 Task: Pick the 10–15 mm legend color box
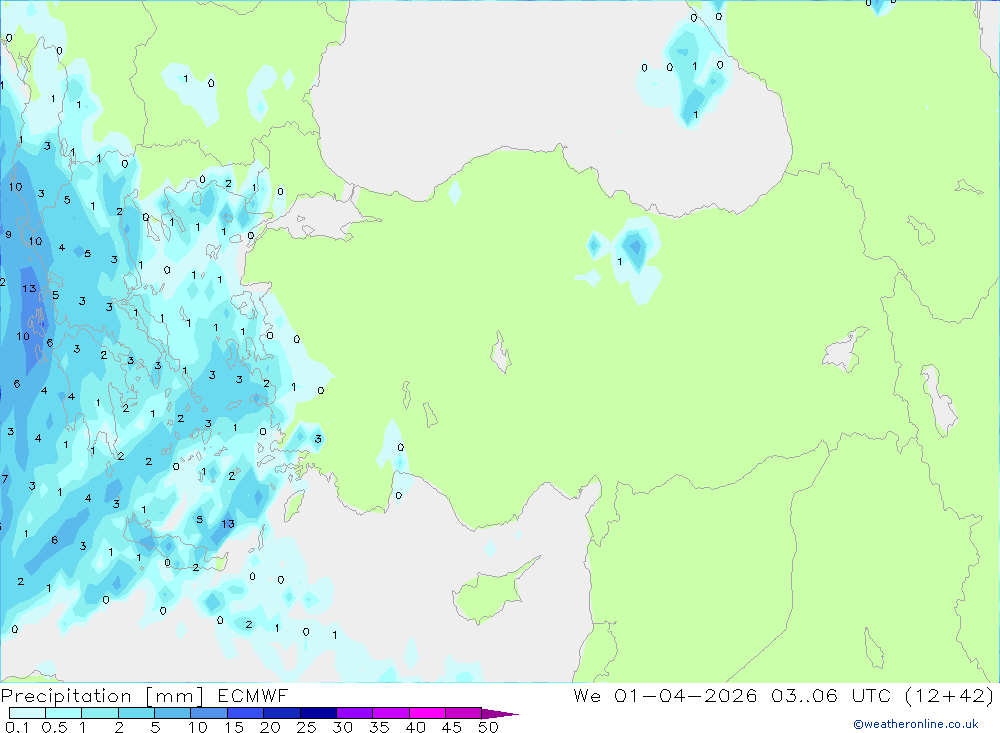click(209, 713)
